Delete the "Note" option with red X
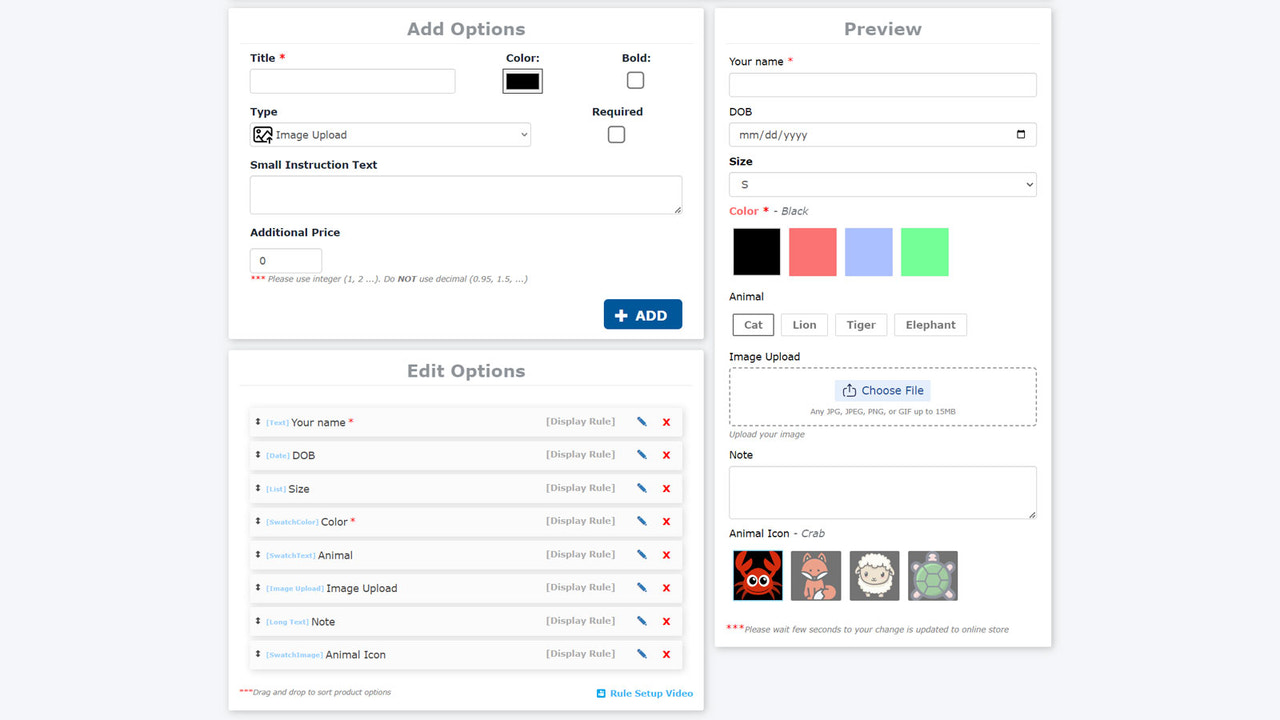 [666, 621]
